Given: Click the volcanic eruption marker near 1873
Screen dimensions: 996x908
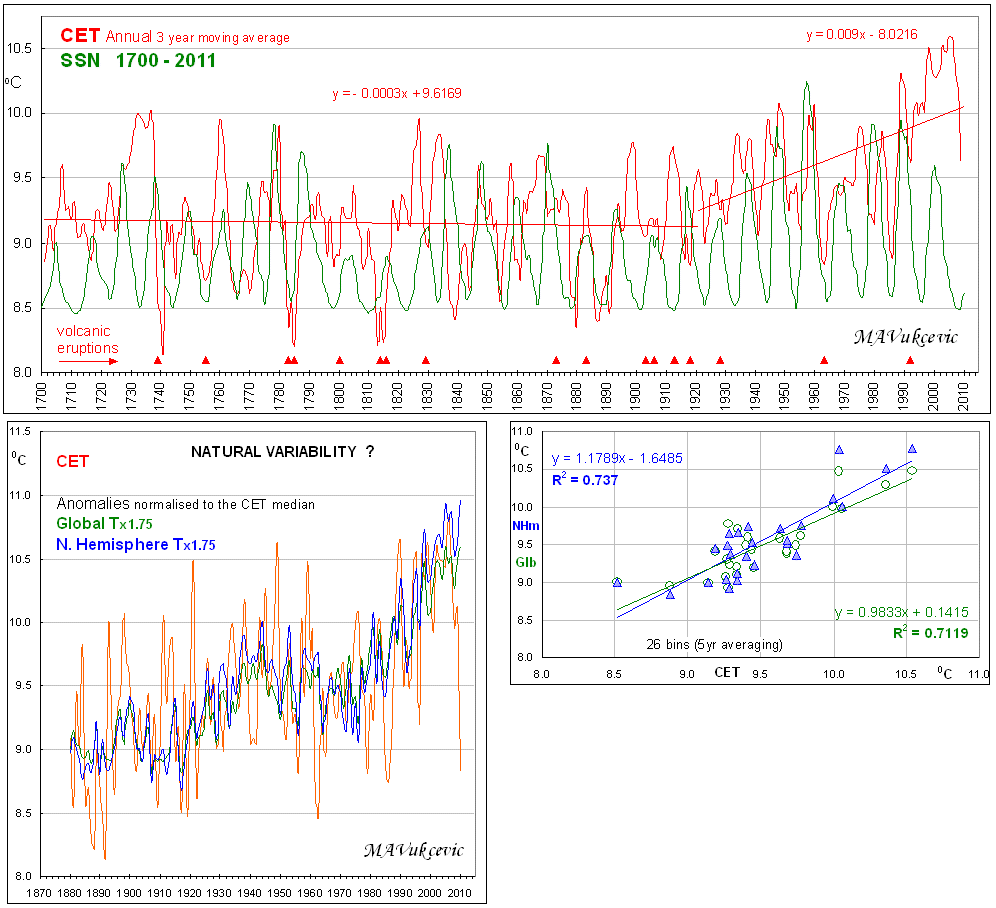Looking at the screenshot, I should point(556,360).
